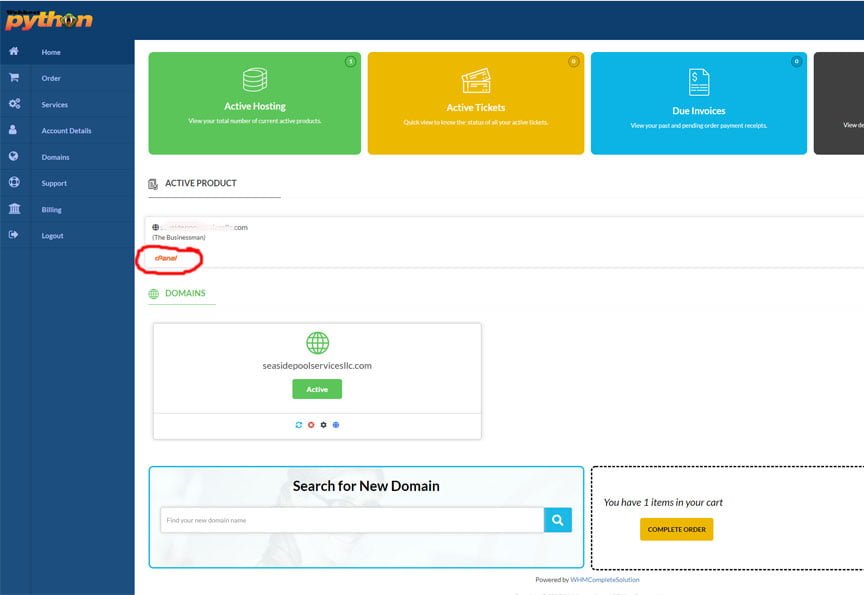The width and height of the screenshot is (864, 595).
Task: Click the globe icon beside the product domain
Action: tap(155, 227)
